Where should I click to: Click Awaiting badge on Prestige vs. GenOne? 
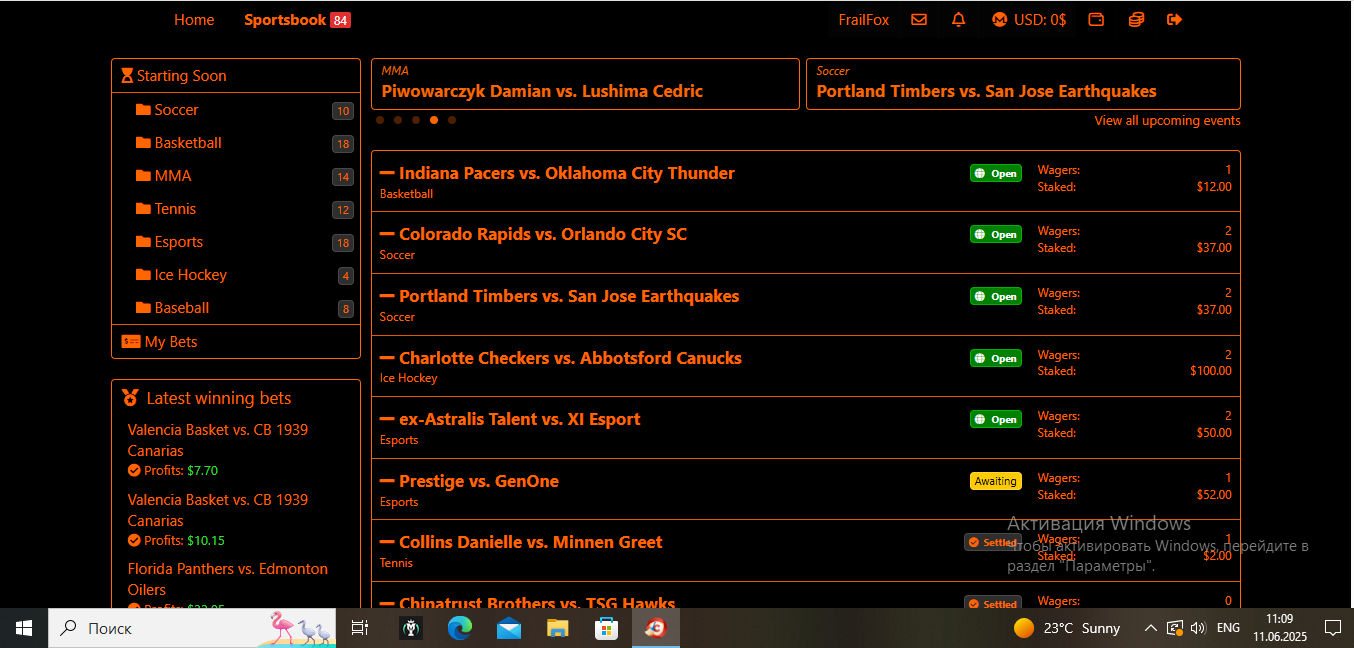pos(996,481)
